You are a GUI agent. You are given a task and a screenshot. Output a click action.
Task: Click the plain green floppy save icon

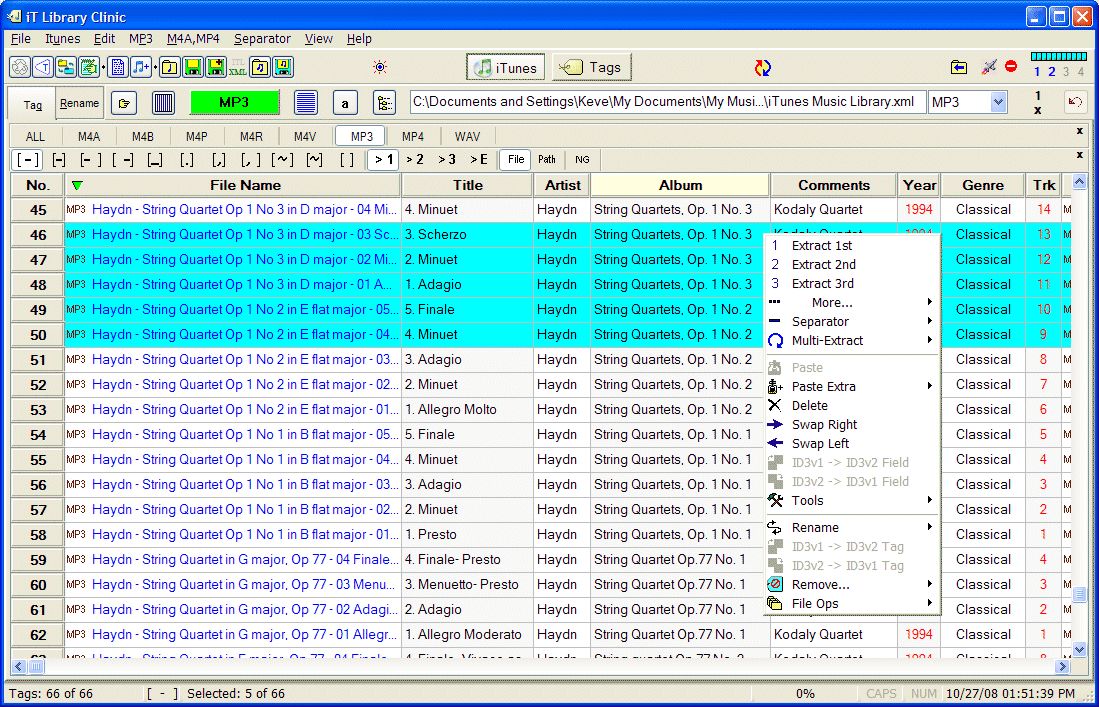pos(192,67)
